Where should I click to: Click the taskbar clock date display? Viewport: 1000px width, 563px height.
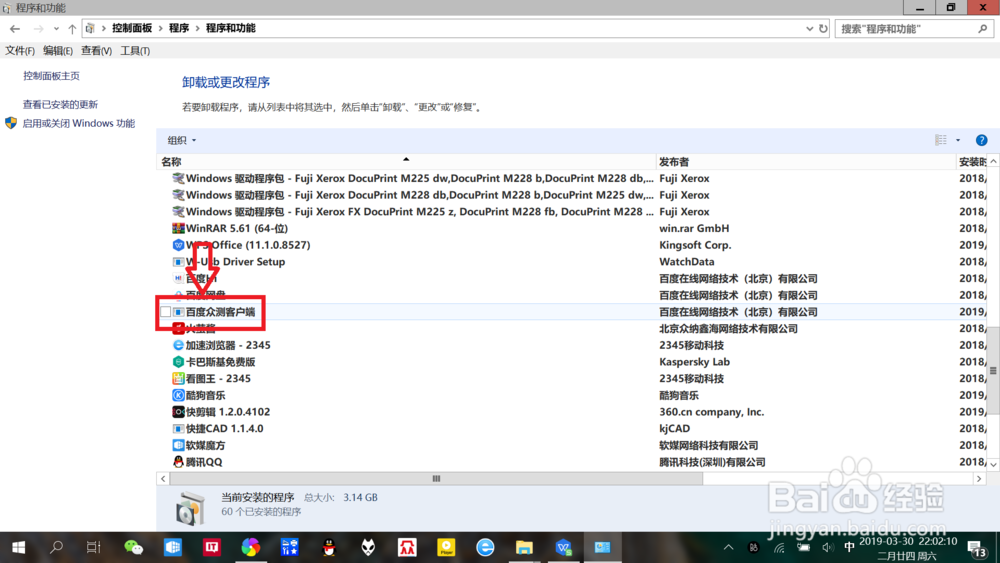coord(908,548)
